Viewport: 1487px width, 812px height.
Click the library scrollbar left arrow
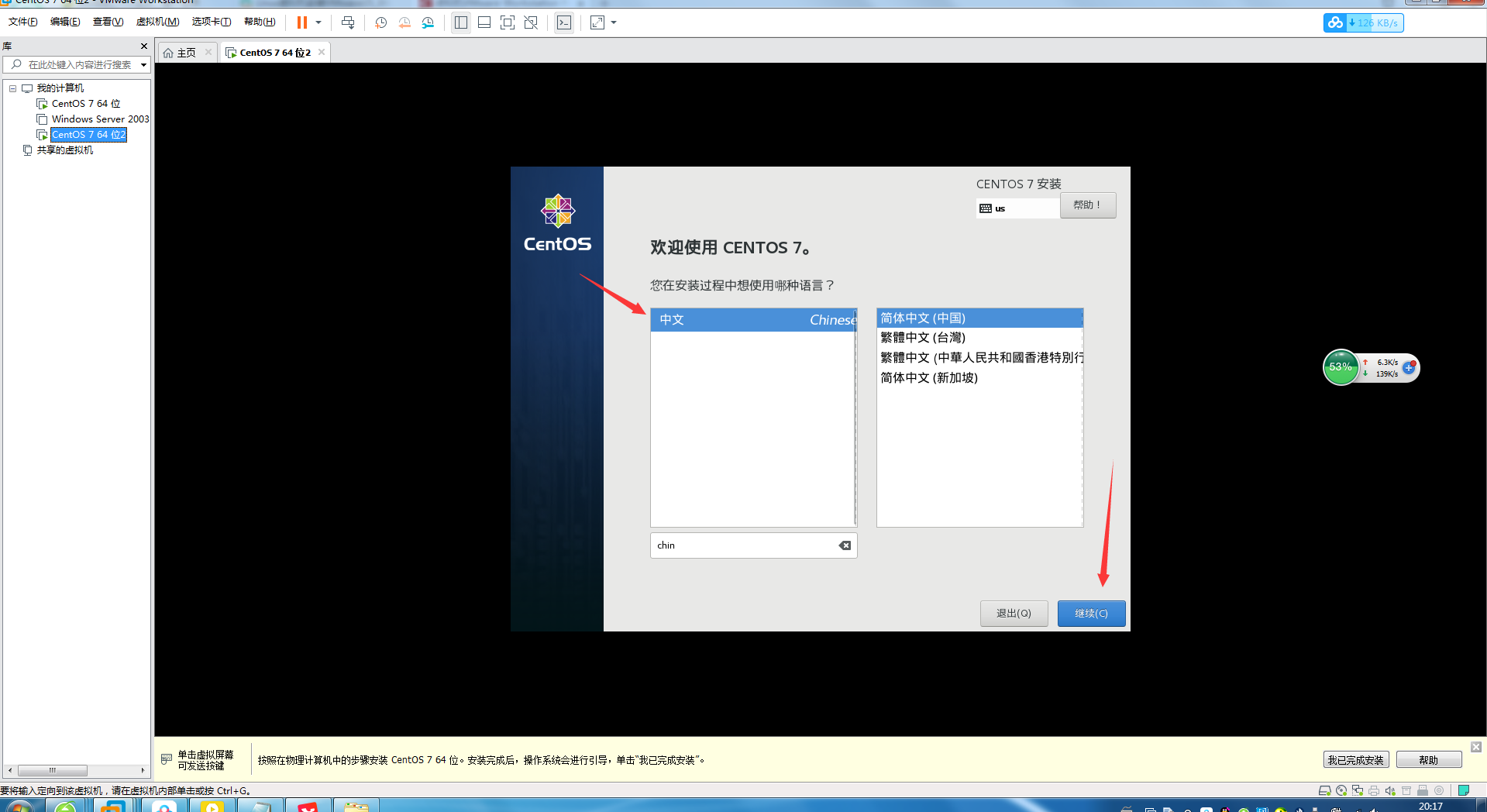(x=9, y=770)
